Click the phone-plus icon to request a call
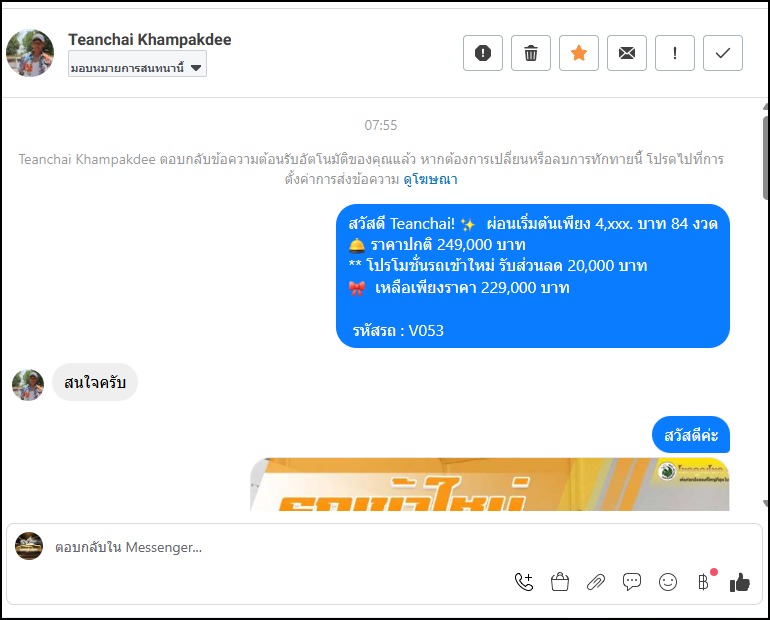 click(x=524, y=582)
